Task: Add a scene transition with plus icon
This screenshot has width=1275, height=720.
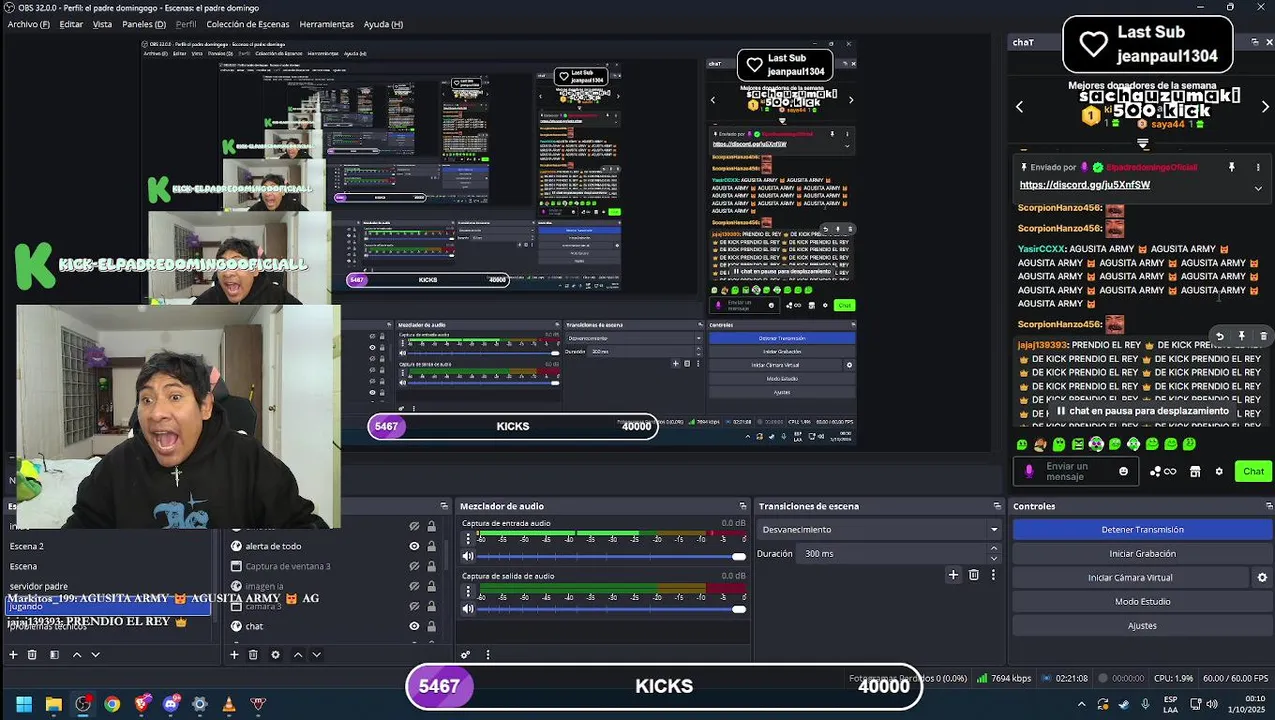Action: [953, 575]
